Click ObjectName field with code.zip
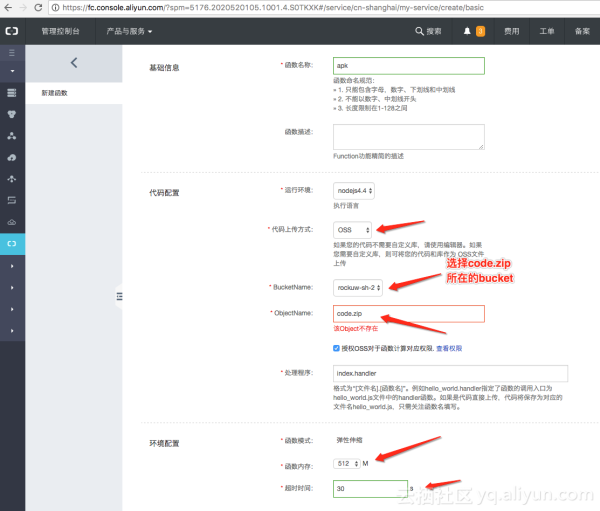The image size is (600, 511). click(409, 314)
